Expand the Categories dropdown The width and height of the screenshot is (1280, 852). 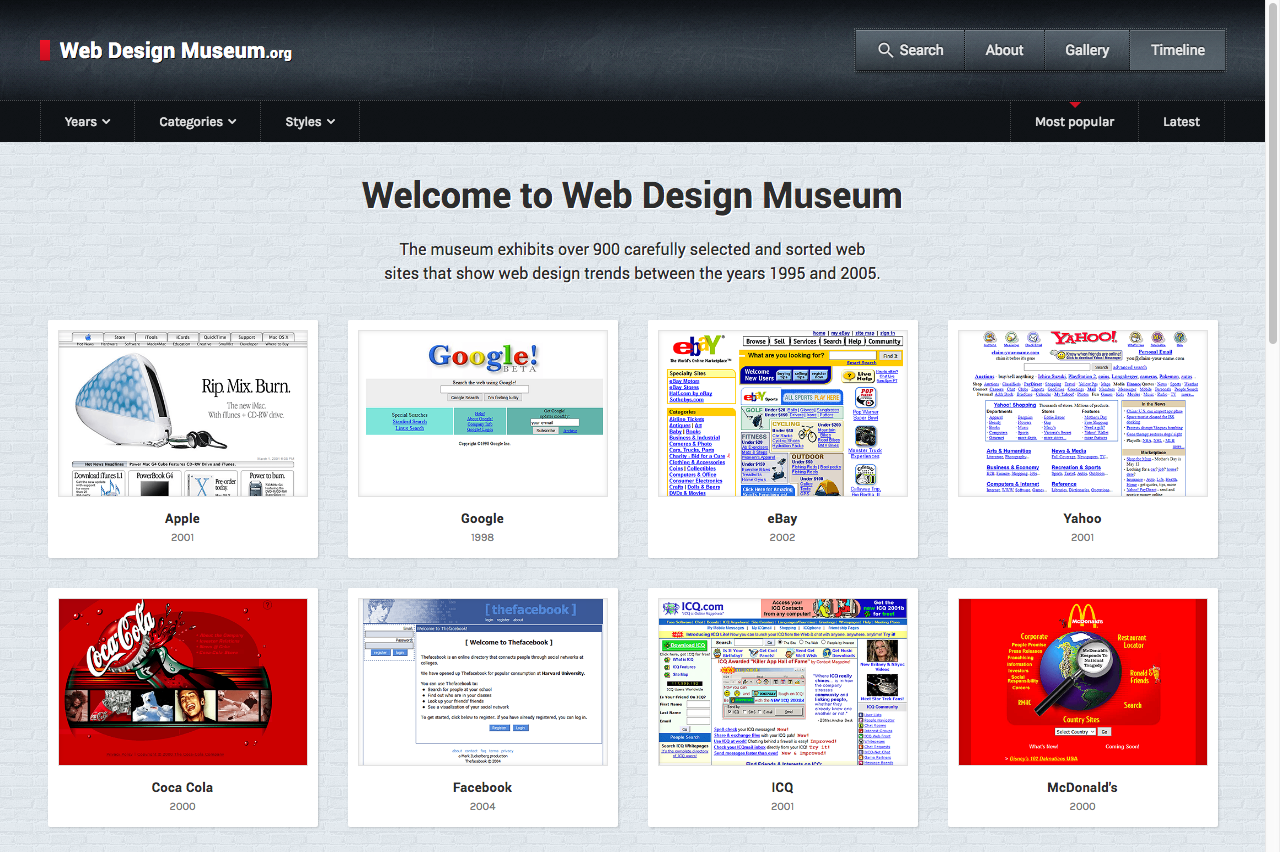click(197, 121)
